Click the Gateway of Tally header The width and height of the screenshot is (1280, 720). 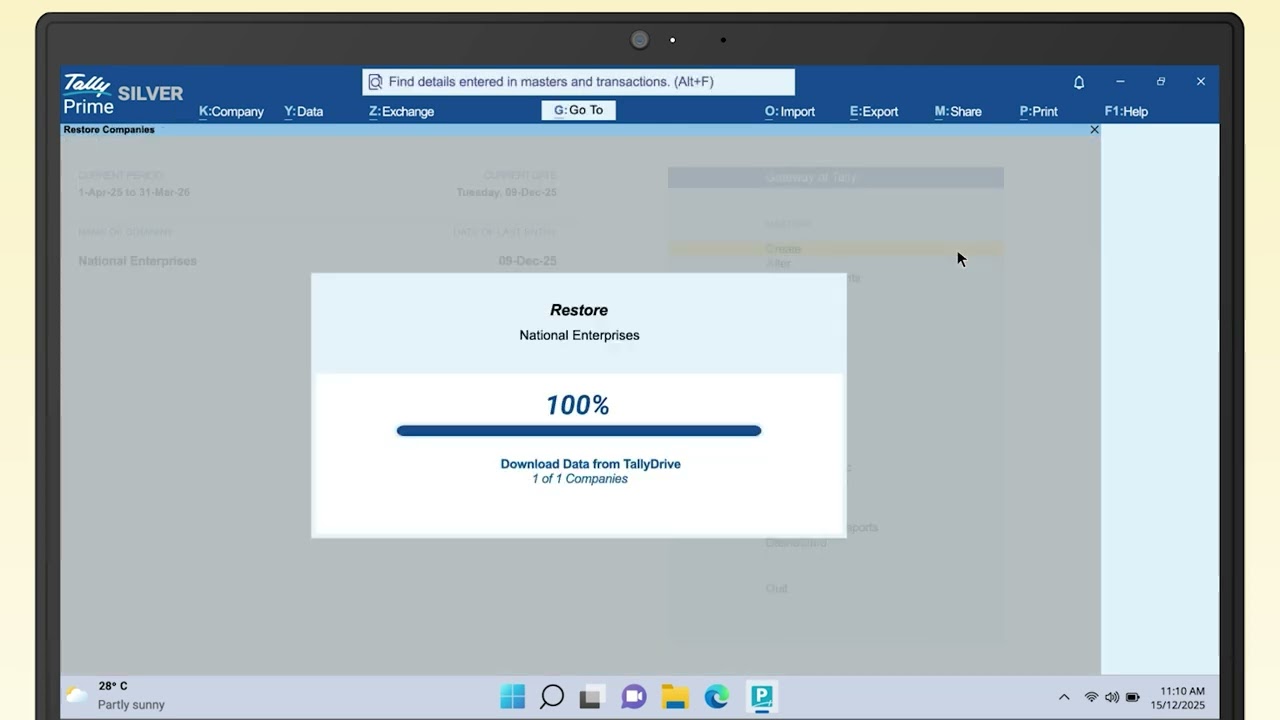tap(836, 177)
